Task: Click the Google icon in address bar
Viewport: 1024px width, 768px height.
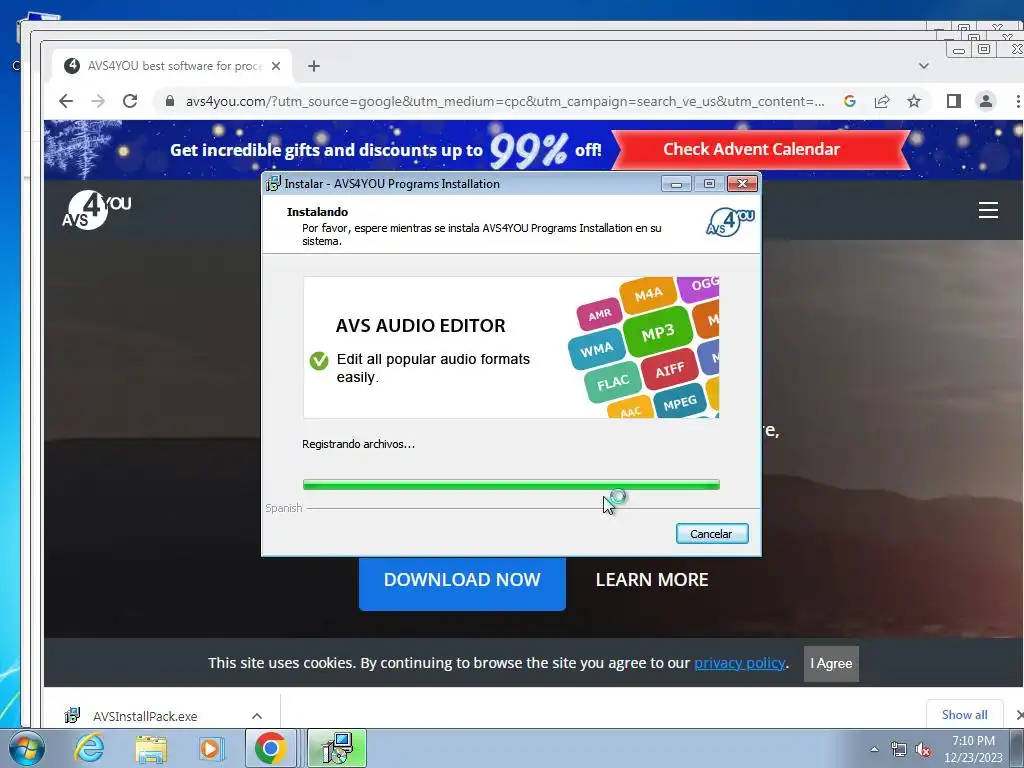Action: point(850,101)
